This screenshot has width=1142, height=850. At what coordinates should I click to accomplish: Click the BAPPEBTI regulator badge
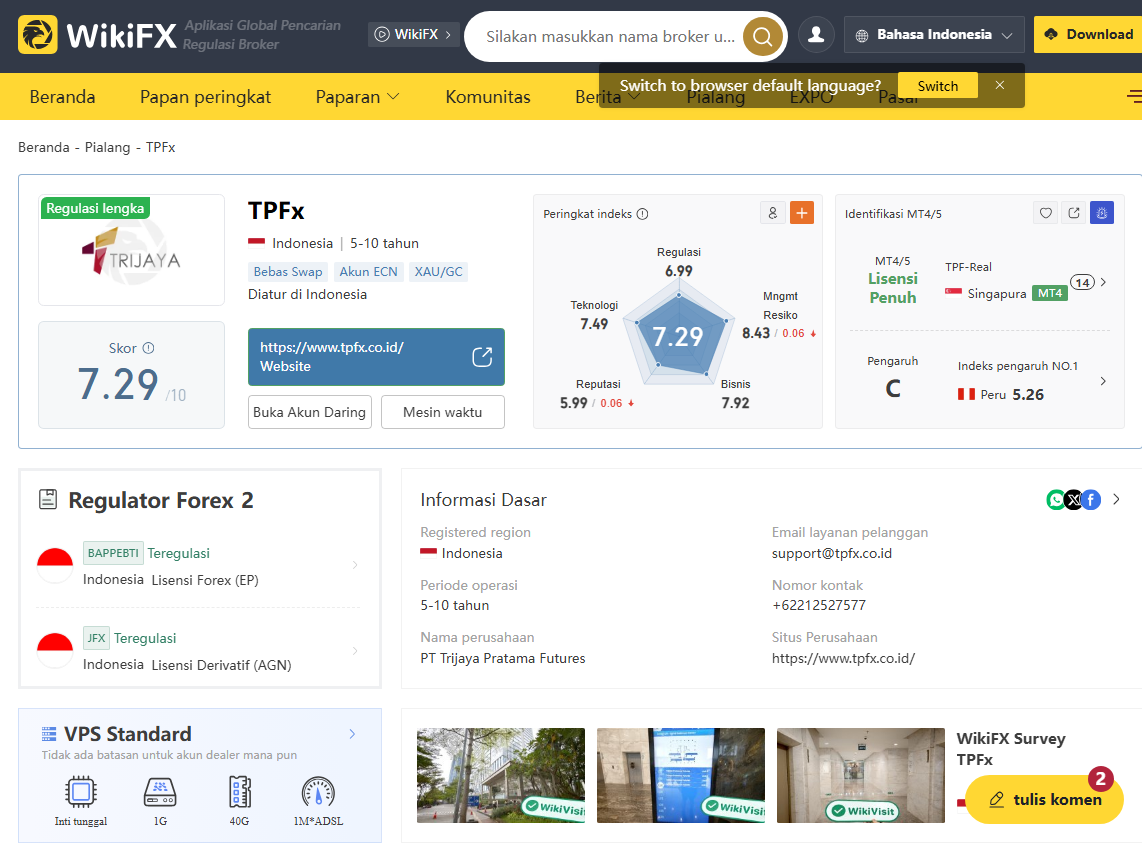(113, 553)
